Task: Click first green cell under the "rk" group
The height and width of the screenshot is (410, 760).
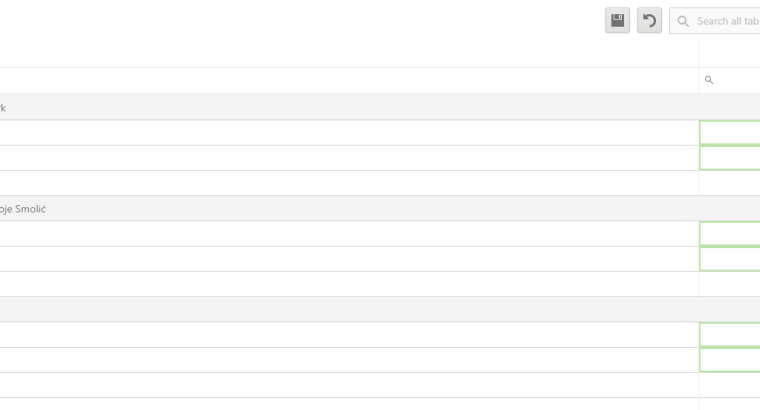Action: pos(729,133)
